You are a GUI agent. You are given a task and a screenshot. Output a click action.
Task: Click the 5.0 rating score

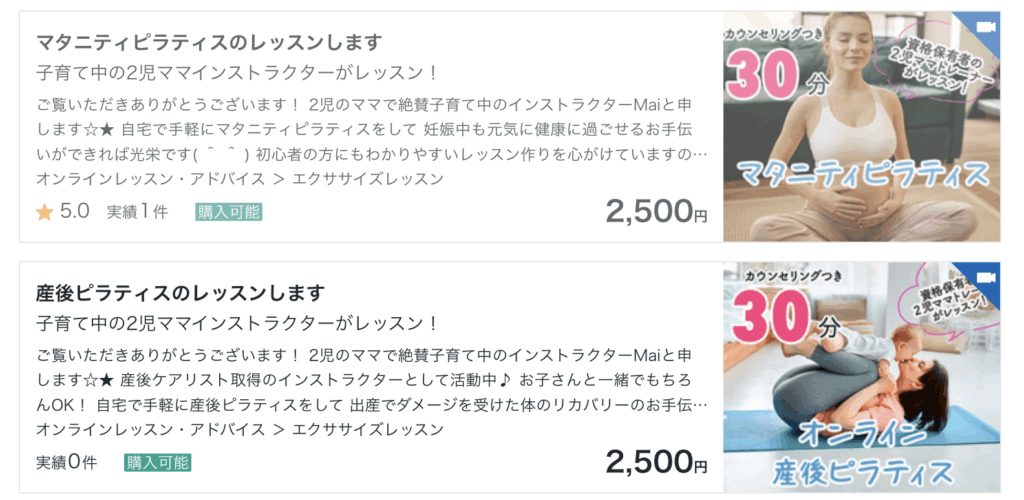[x=75, y=212]
